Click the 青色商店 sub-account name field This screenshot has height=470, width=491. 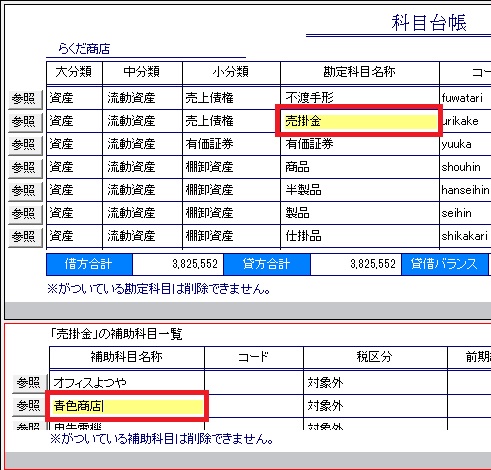(x=127, y=406)
